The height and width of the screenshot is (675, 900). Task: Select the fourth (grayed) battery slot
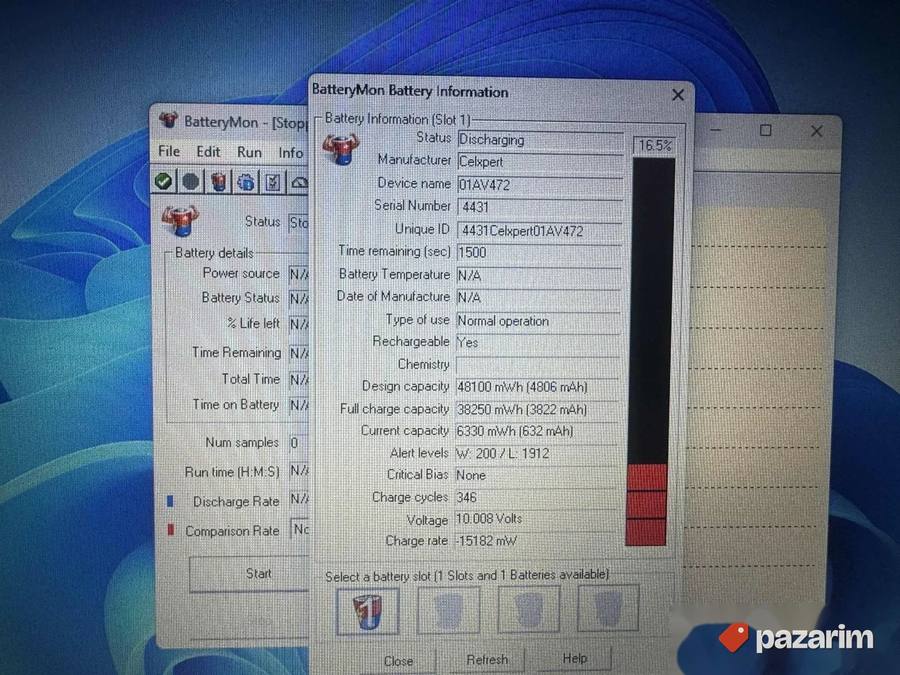click(x=608, y=607)
